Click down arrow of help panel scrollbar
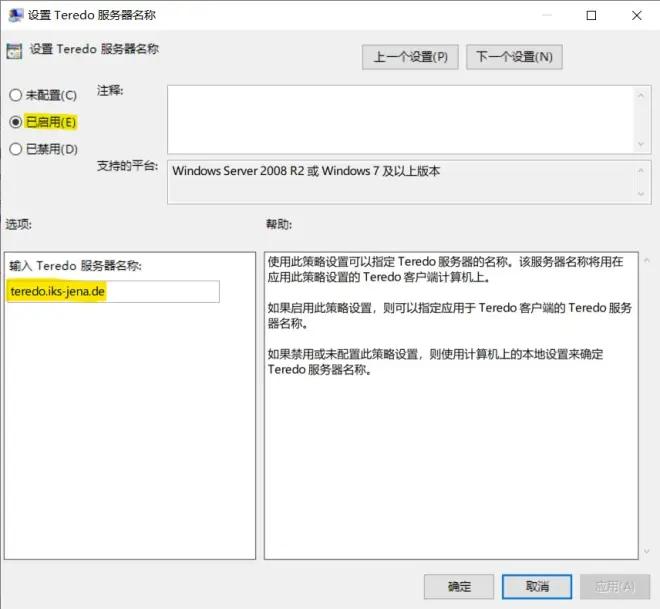The image size is (660, 609). click(647, 551)
